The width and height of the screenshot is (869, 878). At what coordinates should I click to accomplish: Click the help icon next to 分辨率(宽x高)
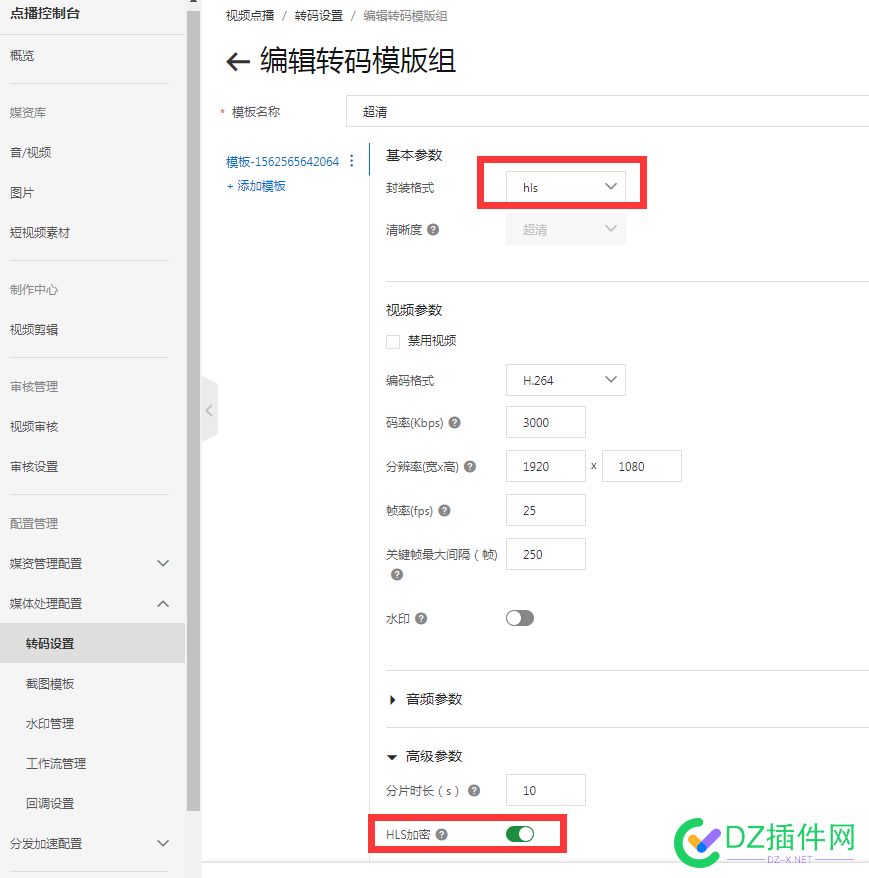(470, 466)
